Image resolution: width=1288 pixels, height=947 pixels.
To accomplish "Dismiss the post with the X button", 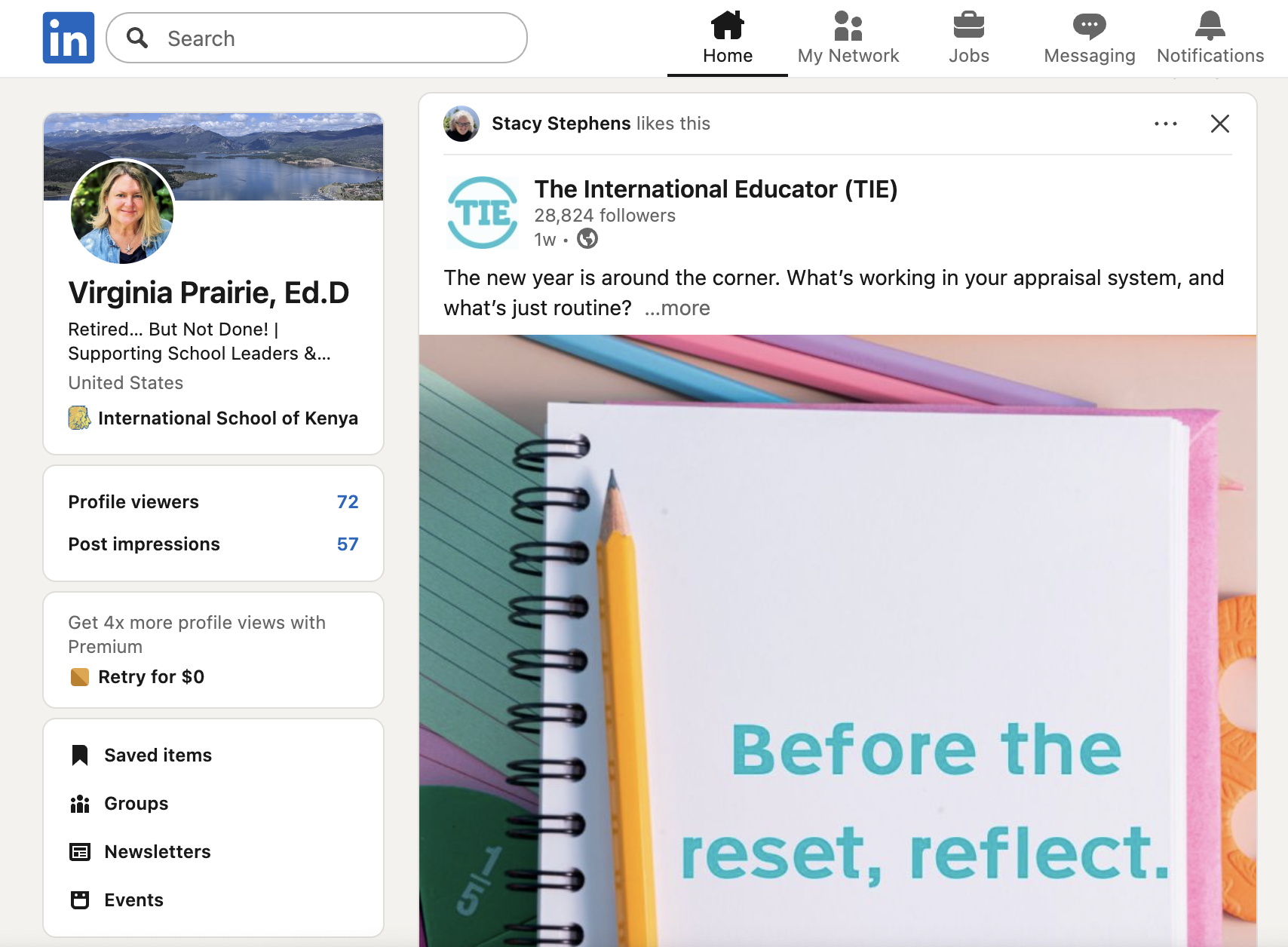I will (x=1219, y=124).
